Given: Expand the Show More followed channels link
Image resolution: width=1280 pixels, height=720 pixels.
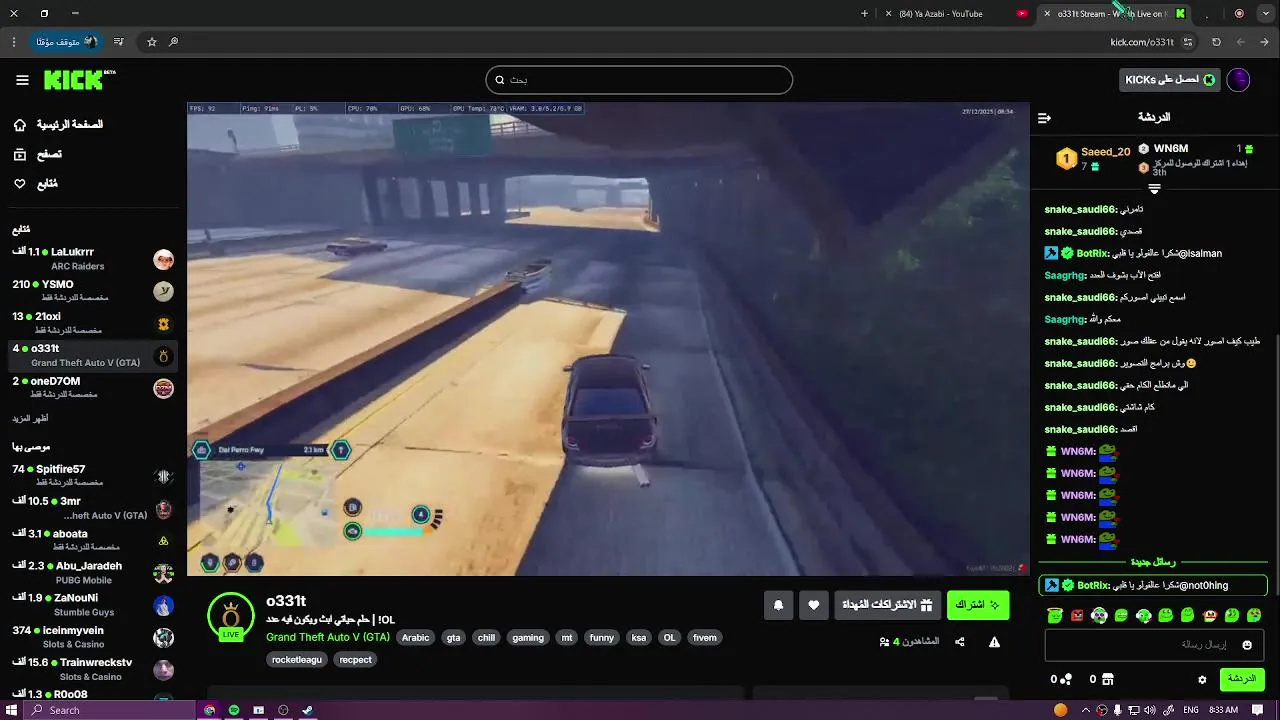Looking at the screenshot, I should 30,418.
